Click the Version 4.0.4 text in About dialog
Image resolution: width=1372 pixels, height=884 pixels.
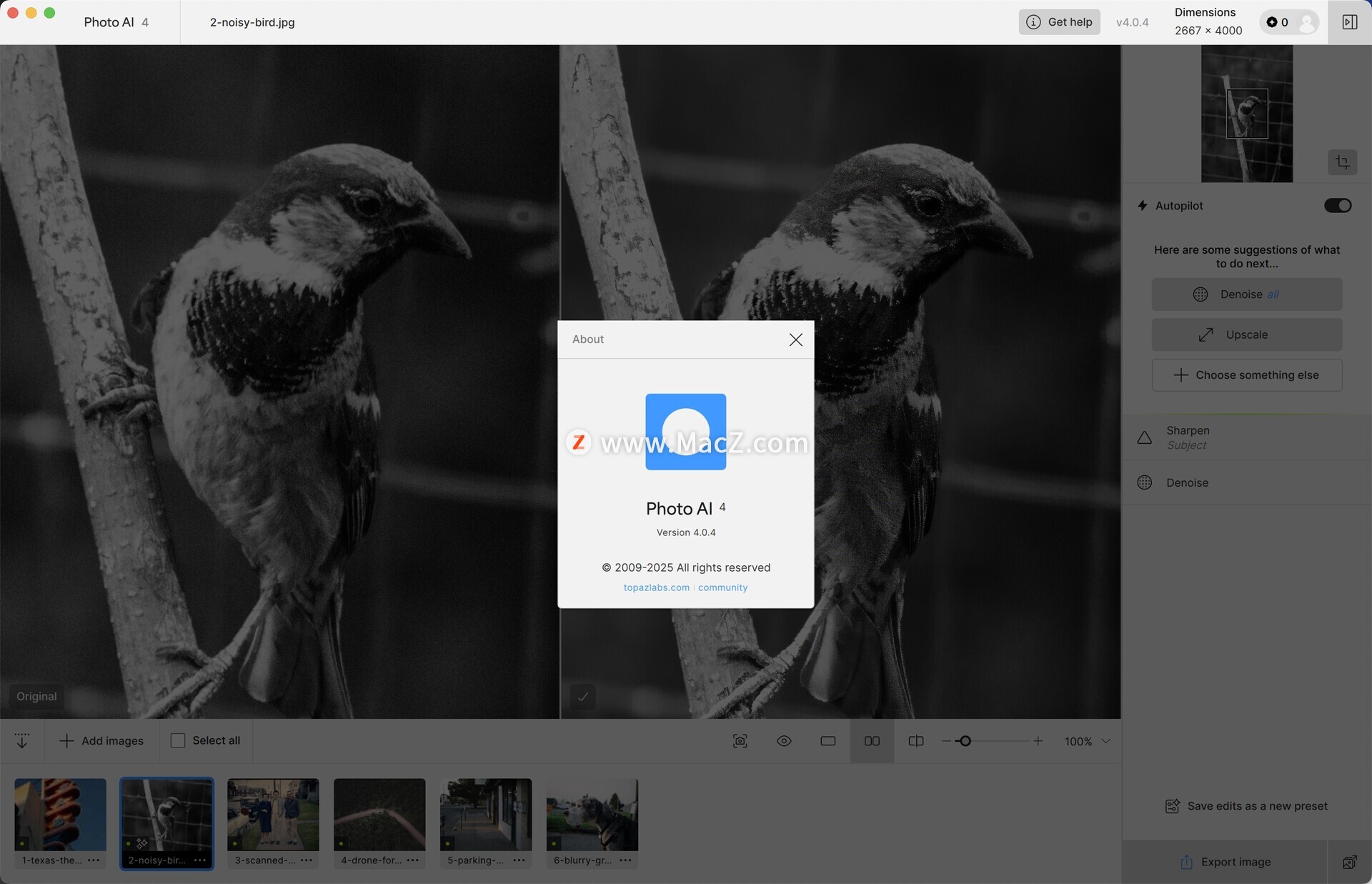pyautogui.click(x=685, y=532)
